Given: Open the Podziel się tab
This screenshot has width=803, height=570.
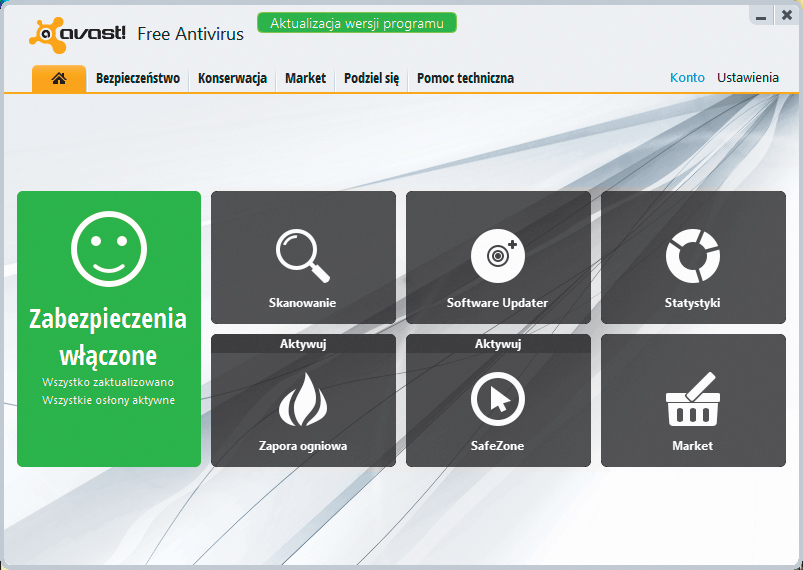Looking at the screenshot, I should (x=371, y=78).
